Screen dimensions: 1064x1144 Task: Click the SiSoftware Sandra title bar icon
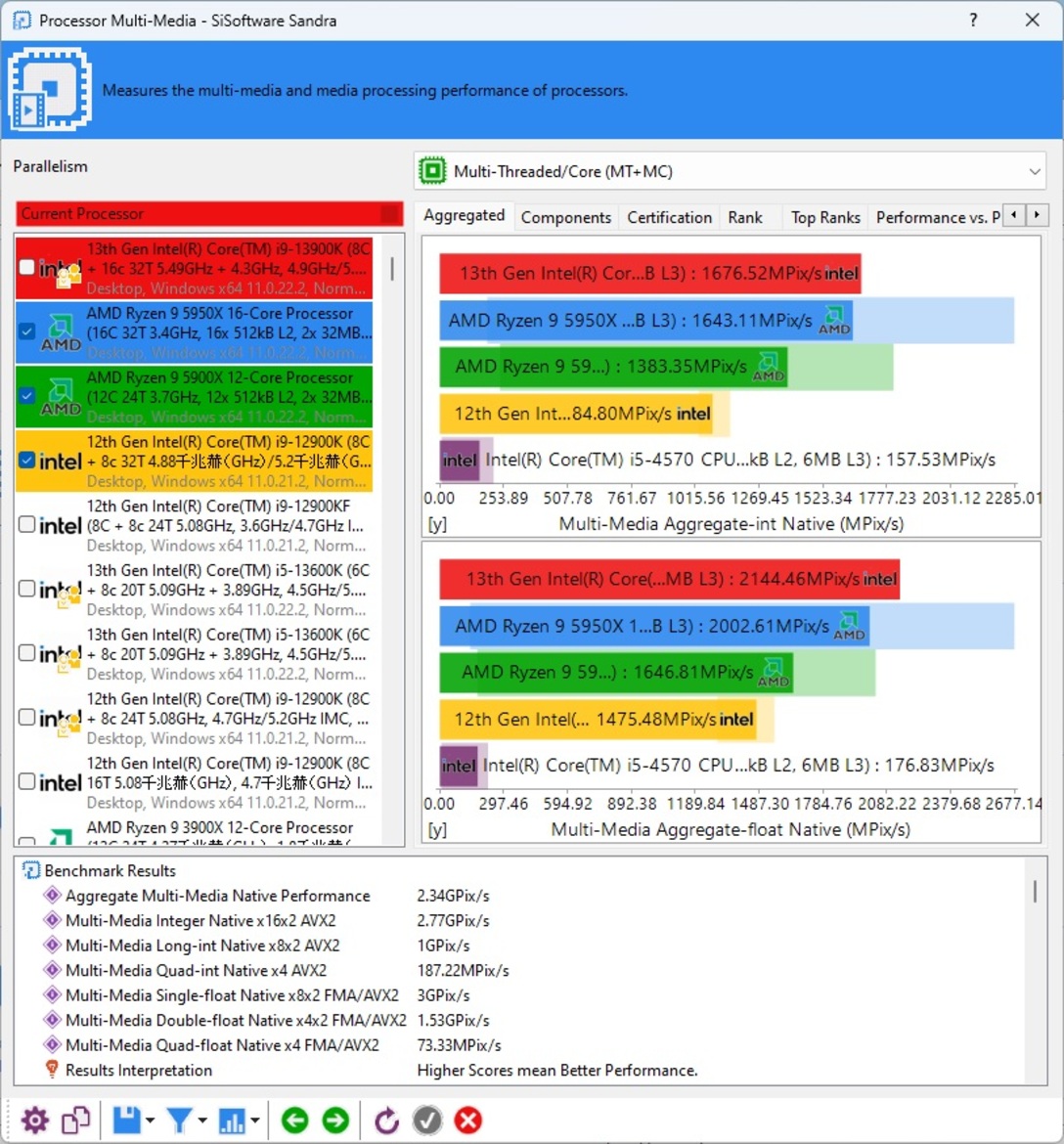(22, 20)
